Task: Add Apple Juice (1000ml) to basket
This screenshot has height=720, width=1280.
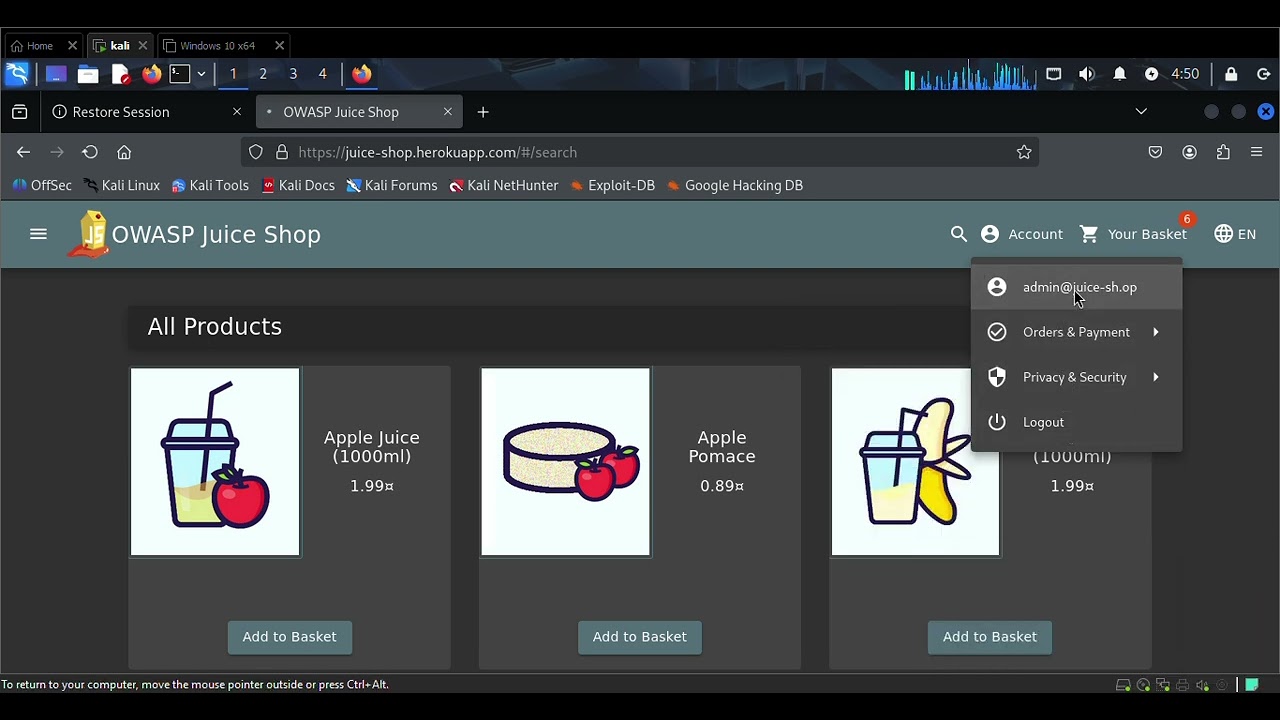Action: pyautogui.click(x=289, y=637)
